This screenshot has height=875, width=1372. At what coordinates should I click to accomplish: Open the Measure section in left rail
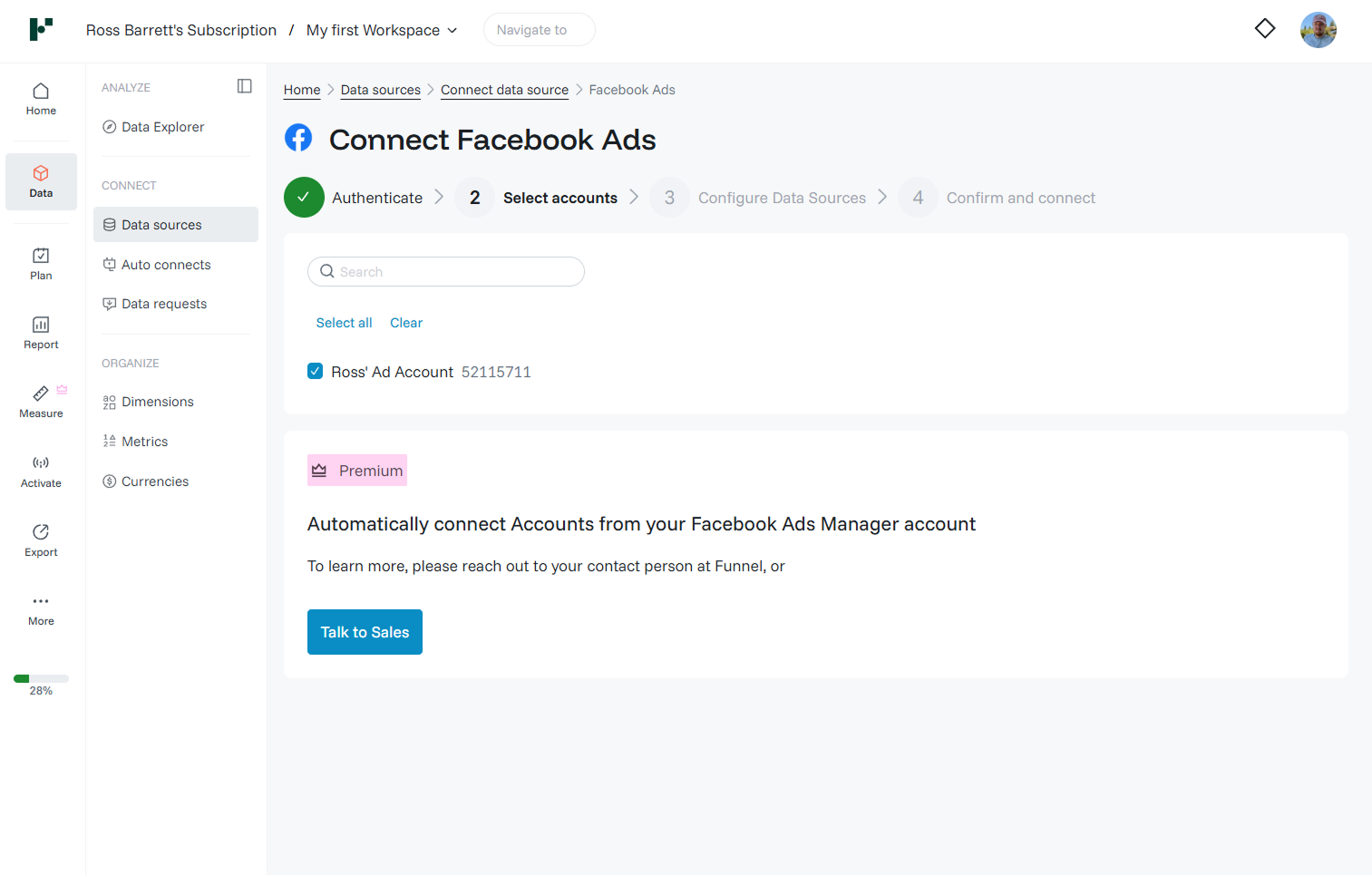41,402
